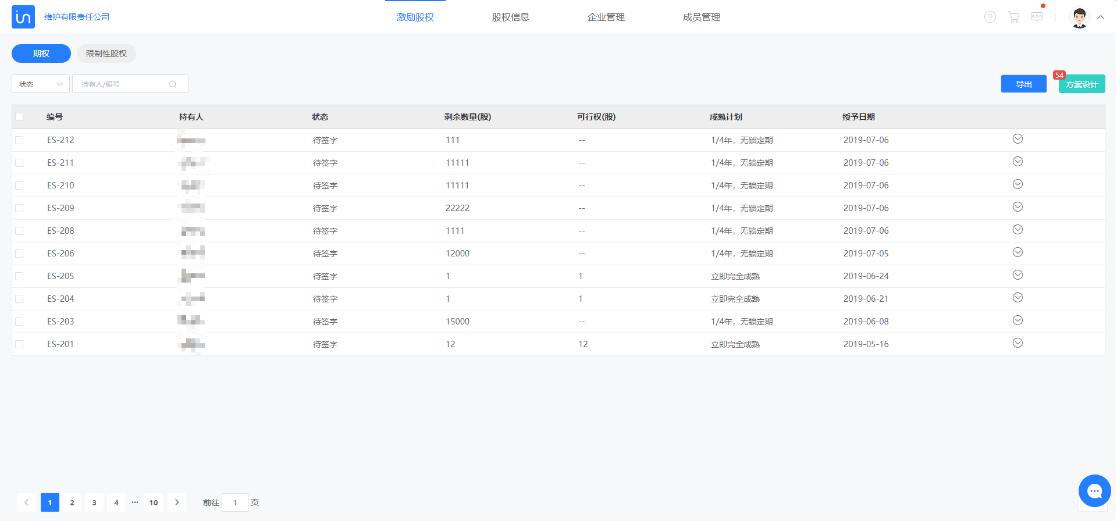1117x521 pixels.
Task: Switch to the 激励股权 top tab
Action: coord(415,17)
